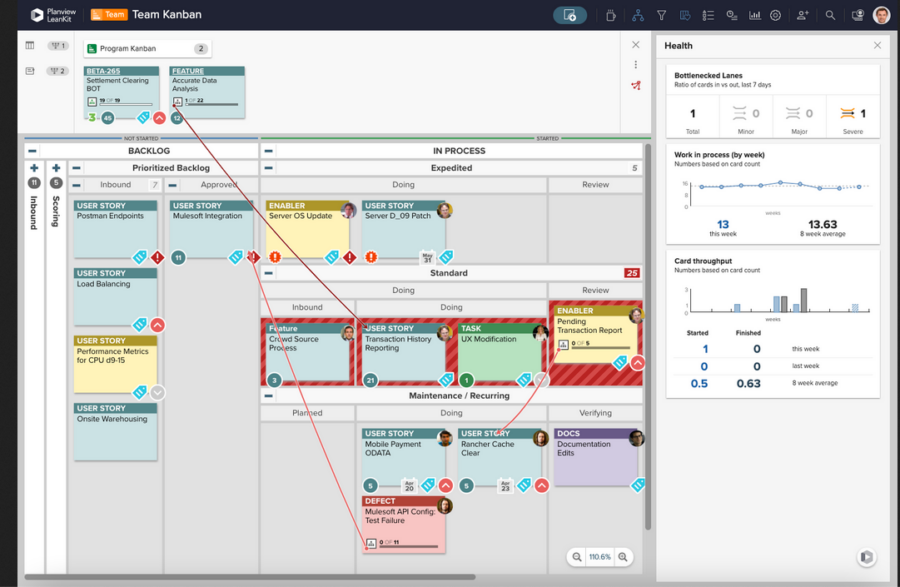Image resolution: width=900 pixels, height=587 pixels.
Task: Click the search magnifier in the top toolbar
Action: click(x=830, y=15)
